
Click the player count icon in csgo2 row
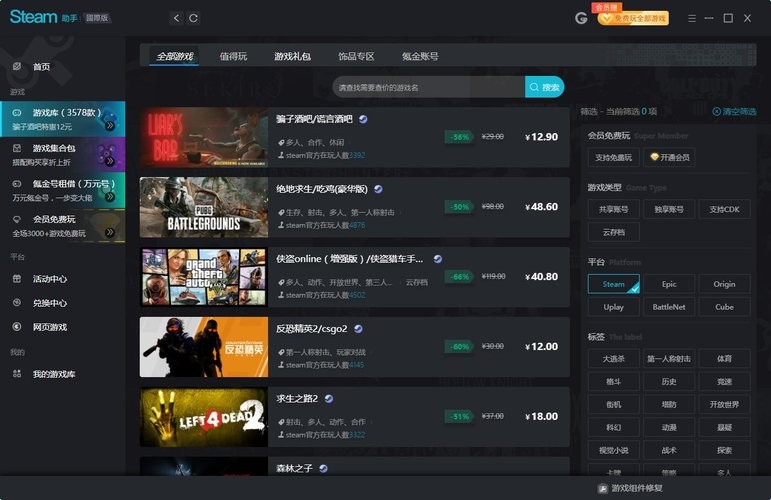coord(281,365)
